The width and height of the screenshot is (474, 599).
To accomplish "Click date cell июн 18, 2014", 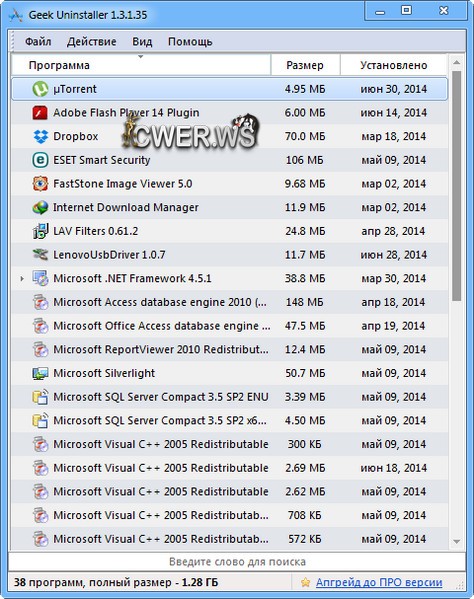I will tap(393, 468).
